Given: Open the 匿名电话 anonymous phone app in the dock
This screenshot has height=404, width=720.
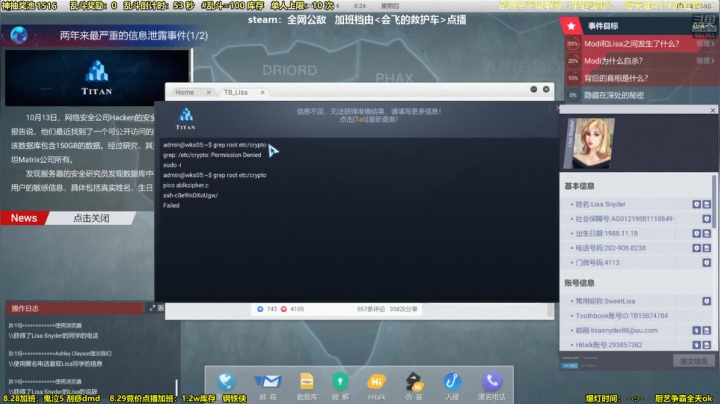Looking at the screenshot, I should pyautogui.click(x=492, y=382).
